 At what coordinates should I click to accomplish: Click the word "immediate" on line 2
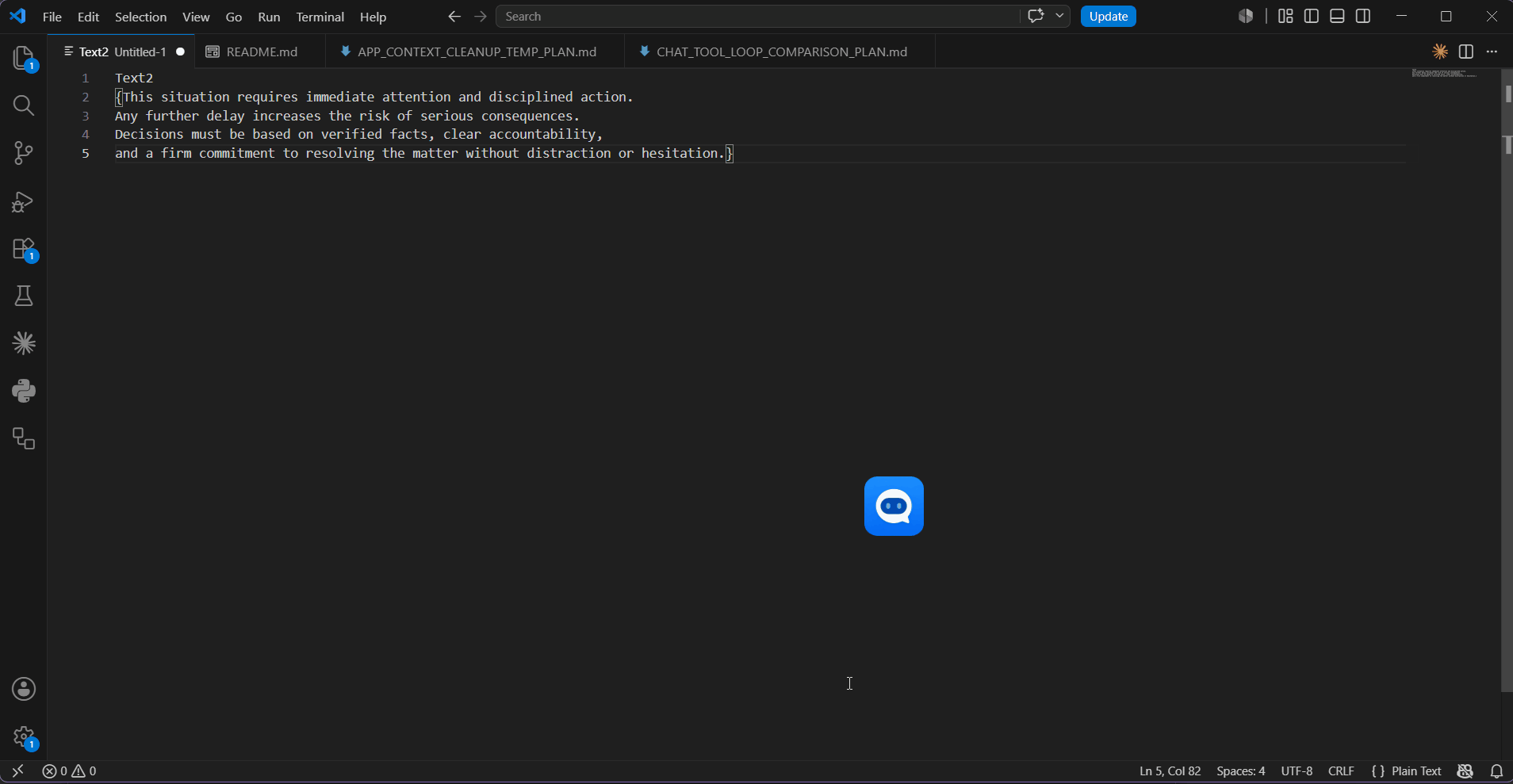click(x=340, y=97)
